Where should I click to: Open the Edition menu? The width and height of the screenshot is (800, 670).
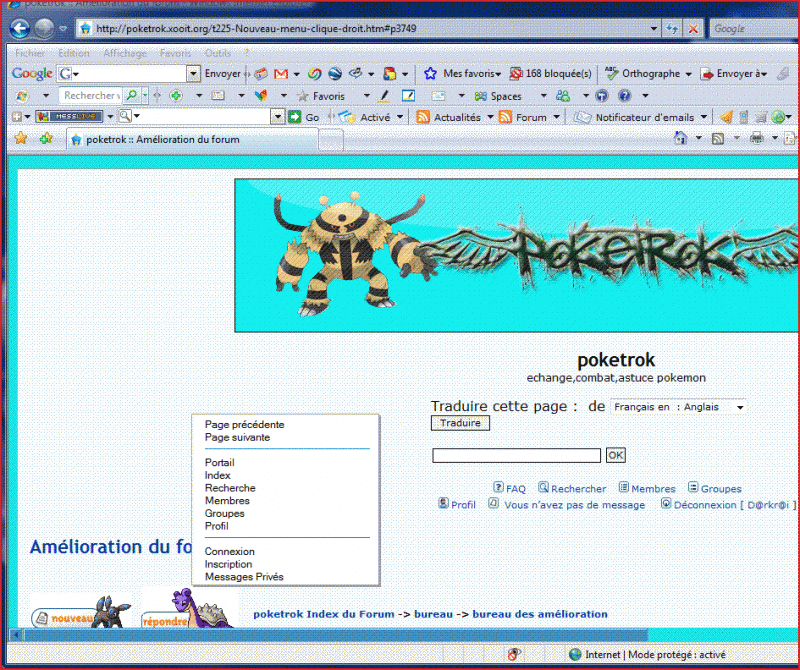pyautogui.click(x=73, y=53)
